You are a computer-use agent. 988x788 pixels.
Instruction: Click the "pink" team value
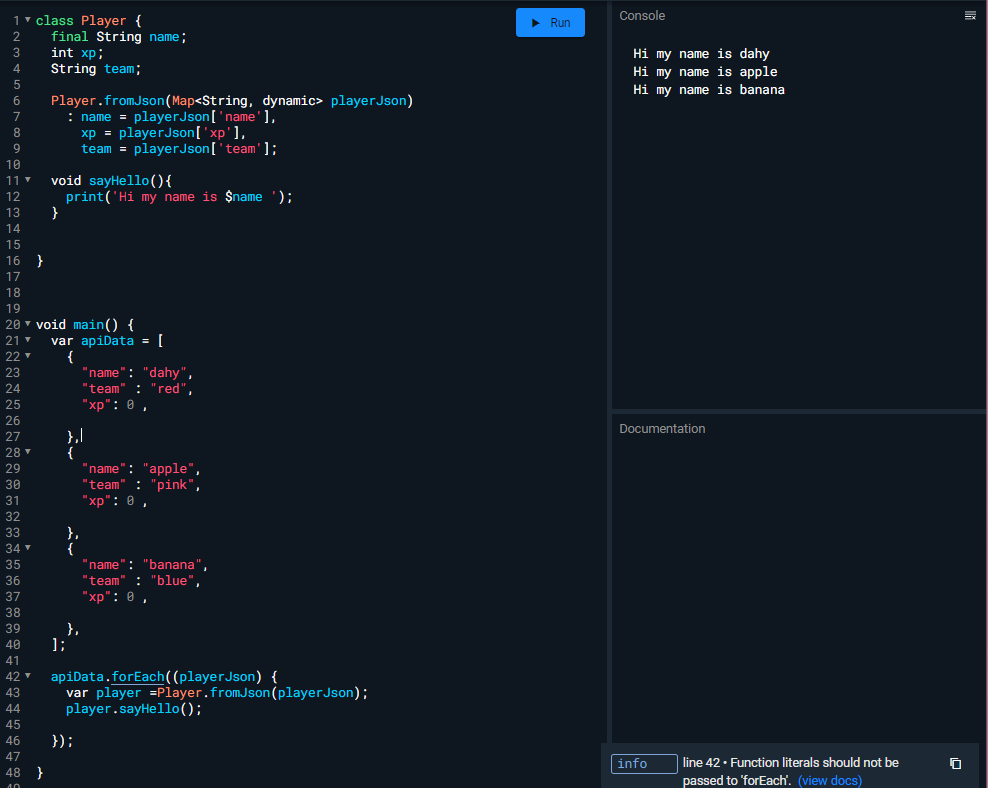coord(172,485)
